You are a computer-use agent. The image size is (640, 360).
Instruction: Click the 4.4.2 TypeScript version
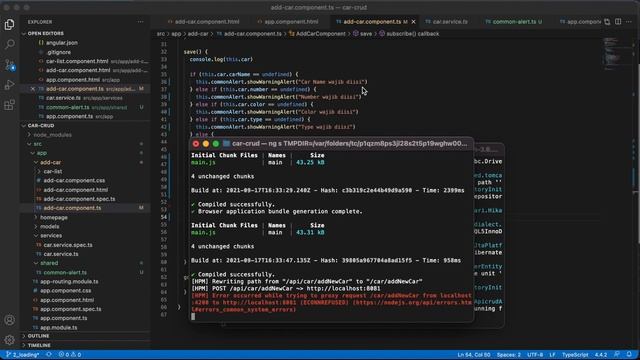600,355
